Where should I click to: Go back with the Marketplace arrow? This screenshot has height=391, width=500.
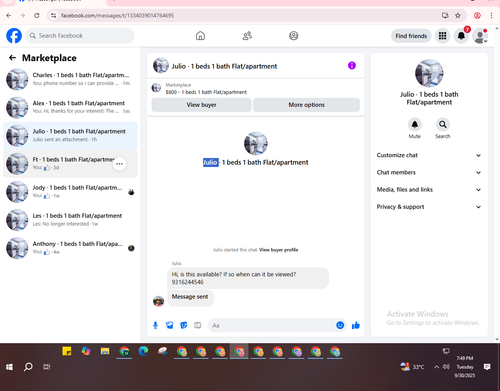tap(12, 58)
